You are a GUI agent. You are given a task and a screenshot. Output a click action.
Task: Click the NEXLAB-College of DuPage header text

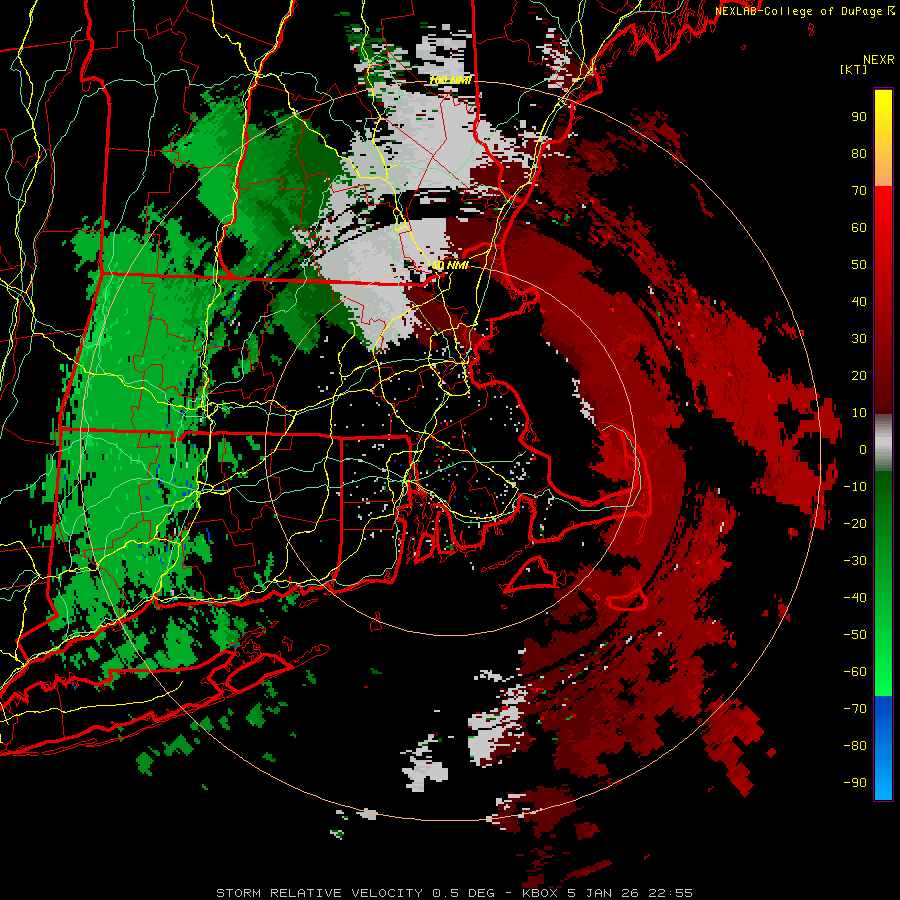pos(800,11)
